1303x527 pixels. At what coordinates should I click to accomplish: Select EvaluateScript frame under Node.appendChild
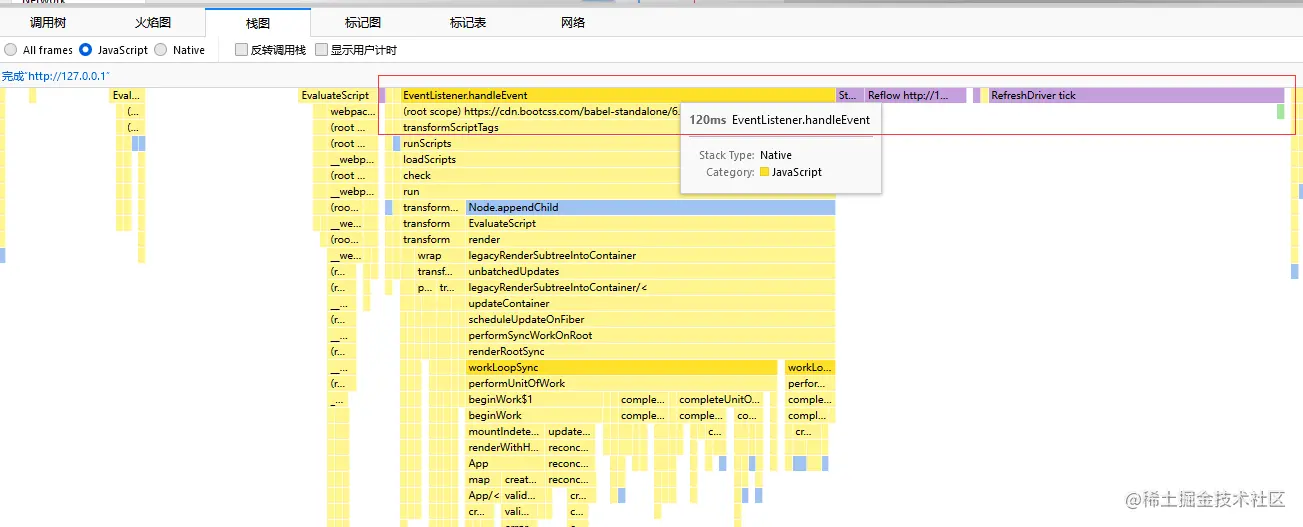pos(650,224)
